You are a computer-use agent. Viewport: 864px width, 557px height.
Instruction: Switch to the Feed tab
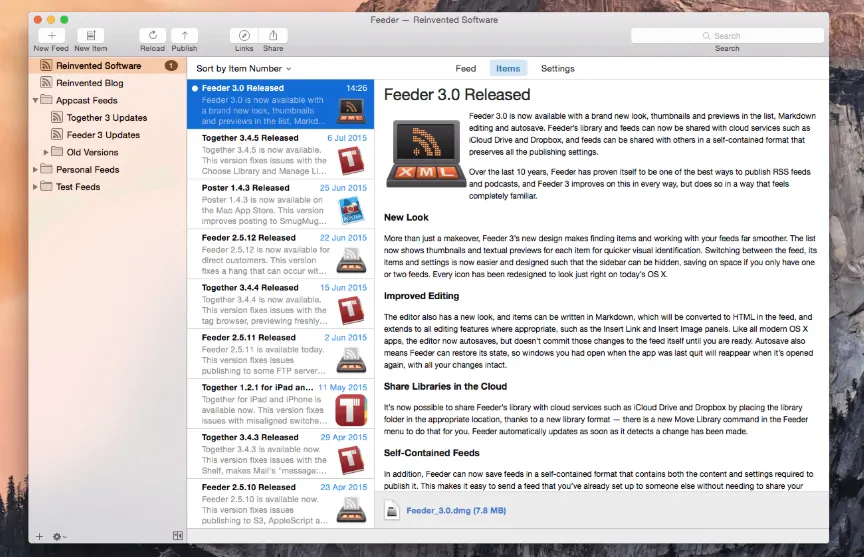[x=466, y=68]
